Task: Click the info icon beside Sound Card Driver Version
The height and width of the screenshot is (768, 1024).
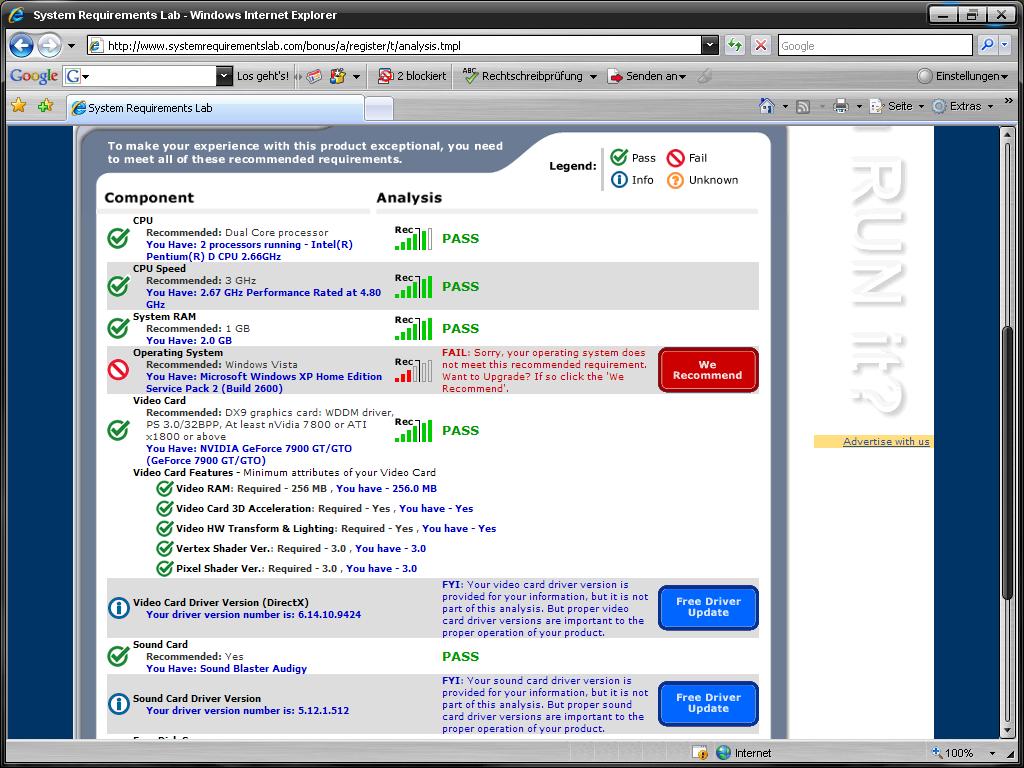Action: pos(118,704)
